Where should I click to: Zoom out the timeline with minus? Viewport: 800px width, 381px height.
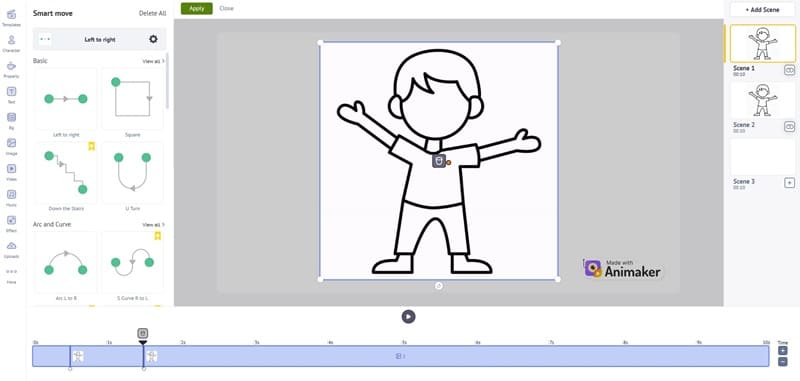coord(783,362)
